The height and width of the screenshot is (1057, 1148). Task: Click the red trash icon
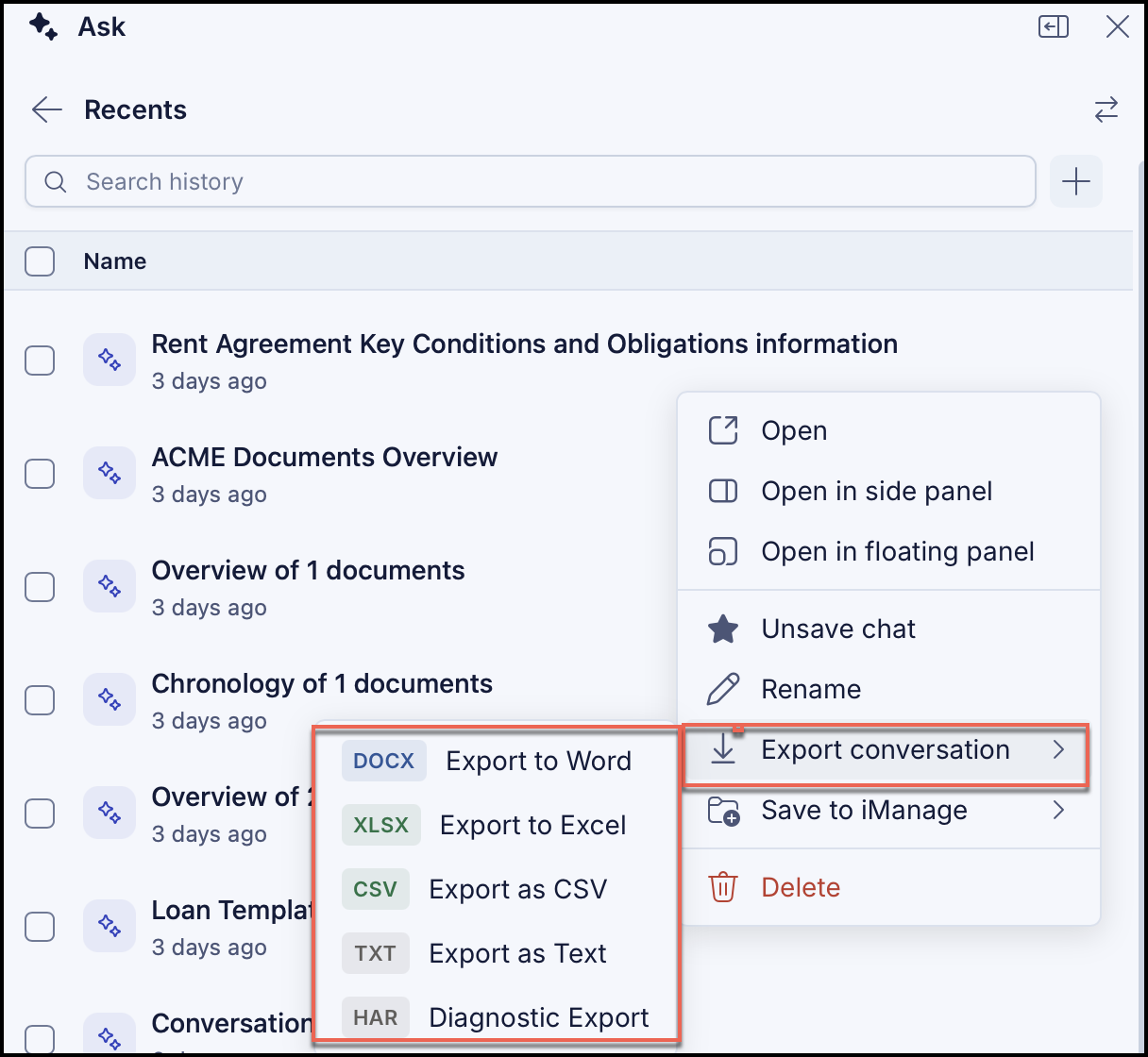[x=723, y=887]
